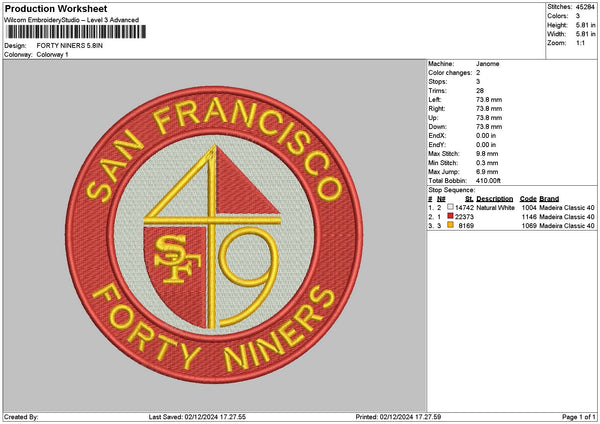
Task: Click thread code '1146'
Action: pos(529,217)
